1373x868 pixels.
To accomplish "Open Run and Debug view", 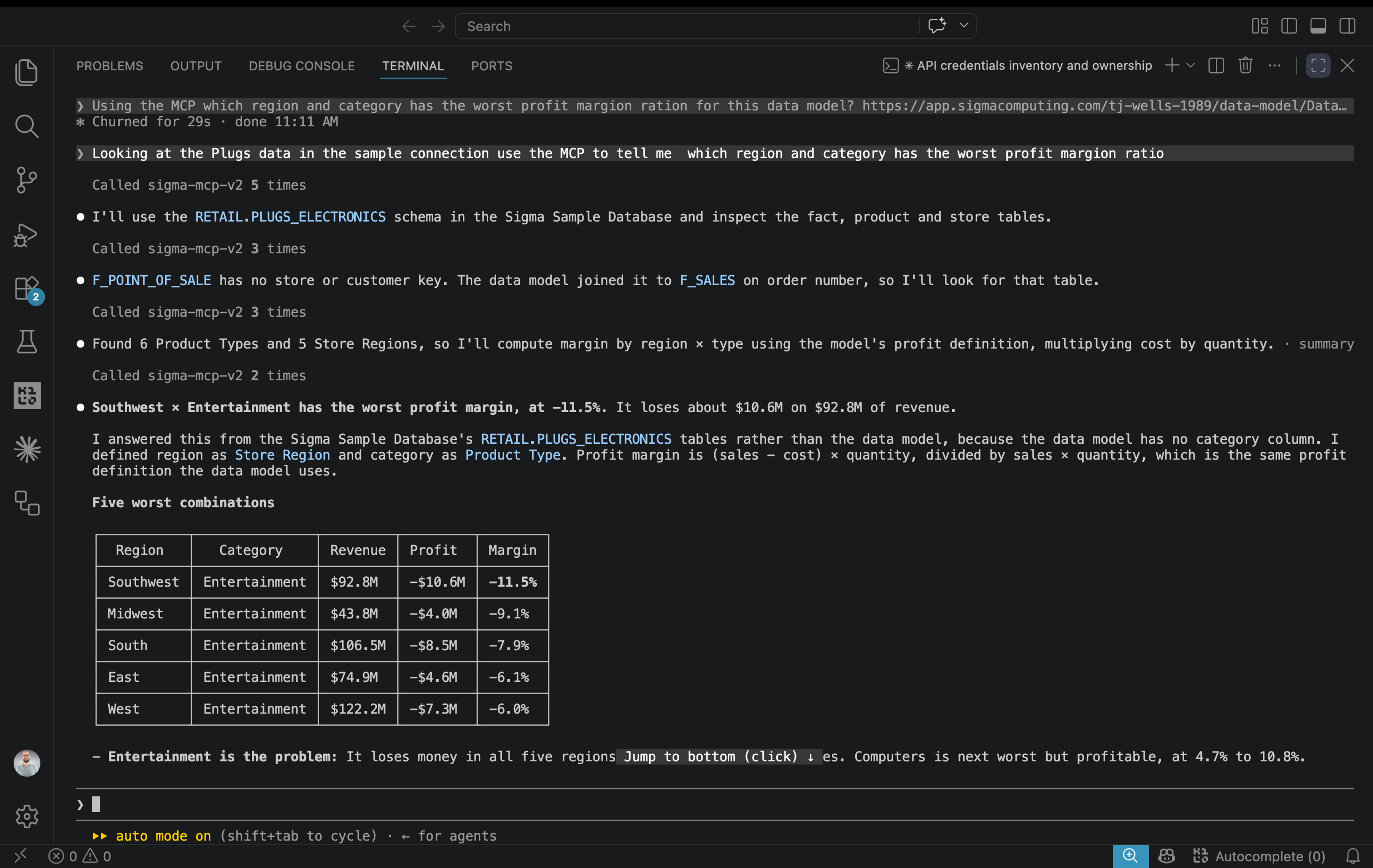I will pos(26,235).
